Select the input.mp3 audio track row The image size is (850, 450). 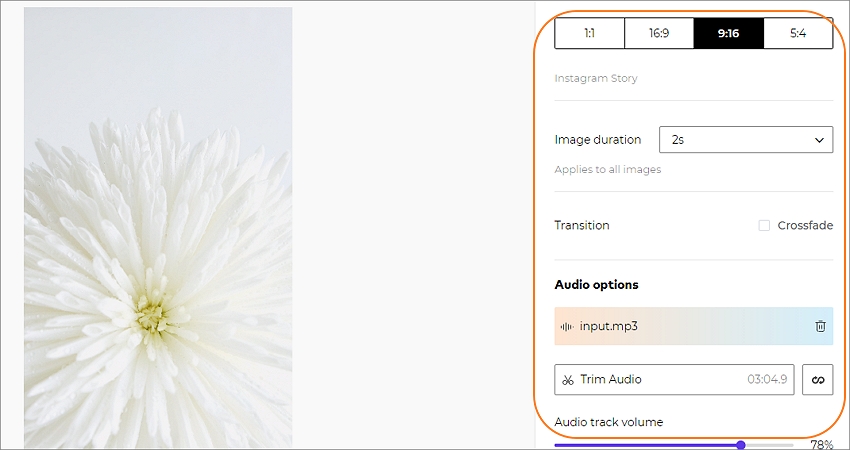tap(694, 326)
